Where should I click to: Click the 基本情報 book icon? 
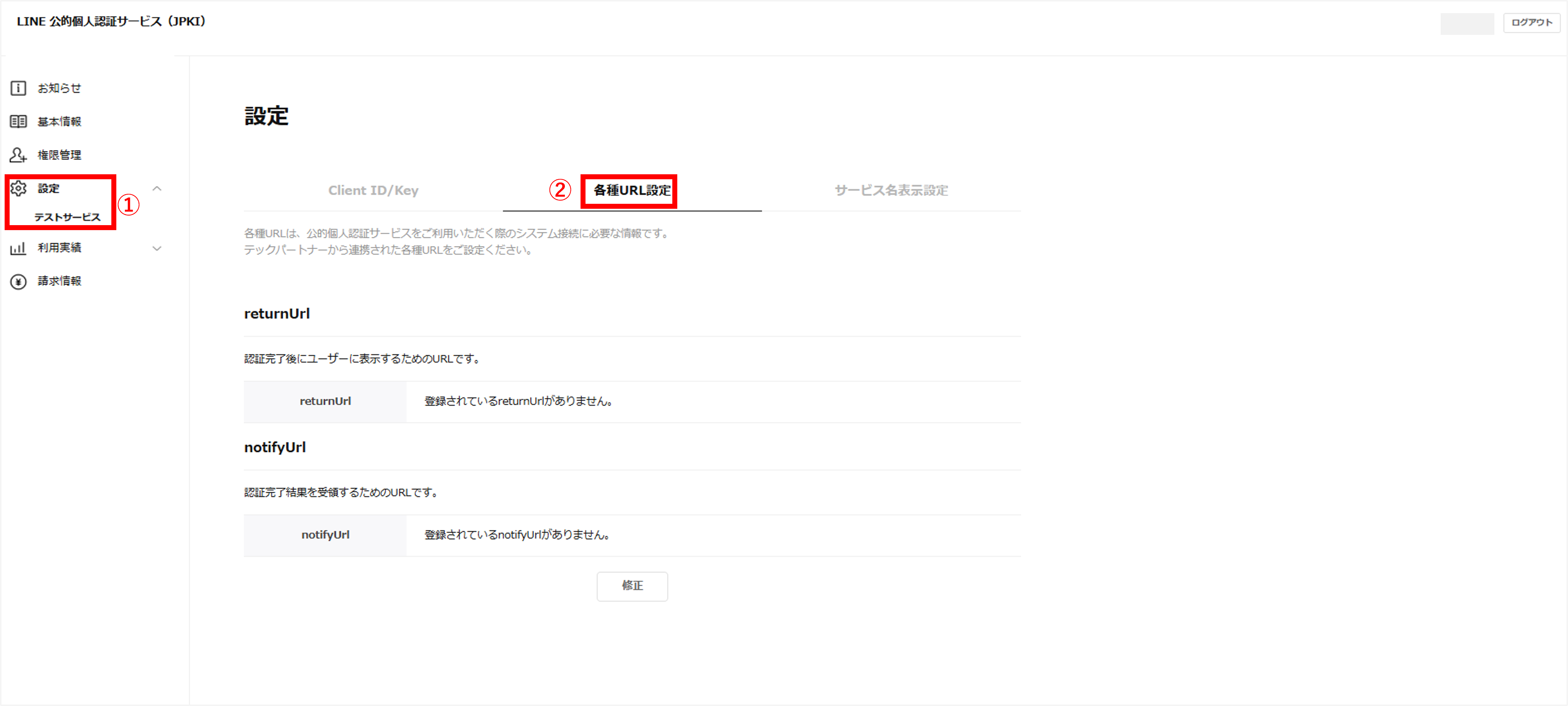click(x=18, y=122)
